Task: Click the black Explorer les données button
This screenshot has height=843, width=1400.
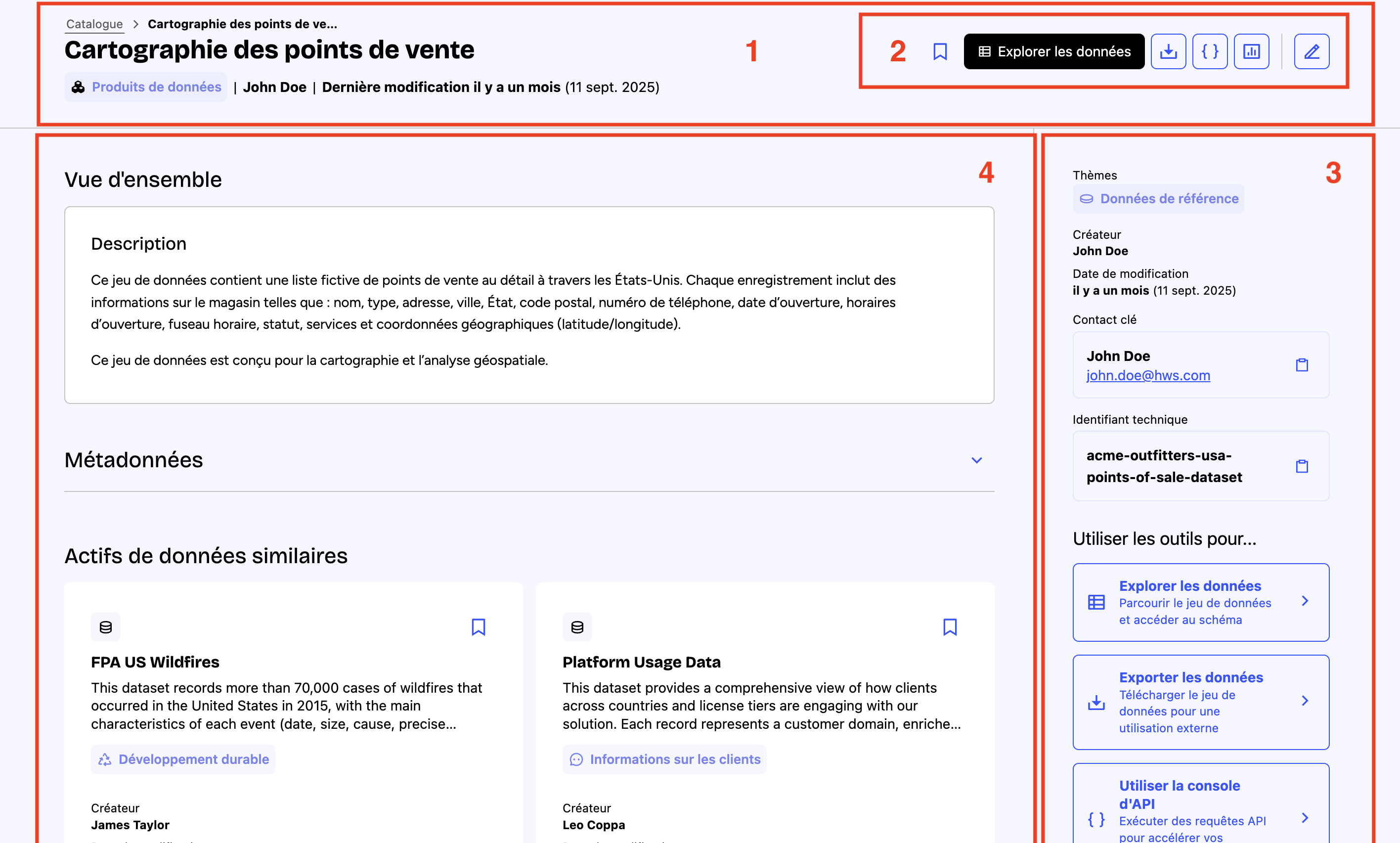Action: click(x=1053, y=52)
